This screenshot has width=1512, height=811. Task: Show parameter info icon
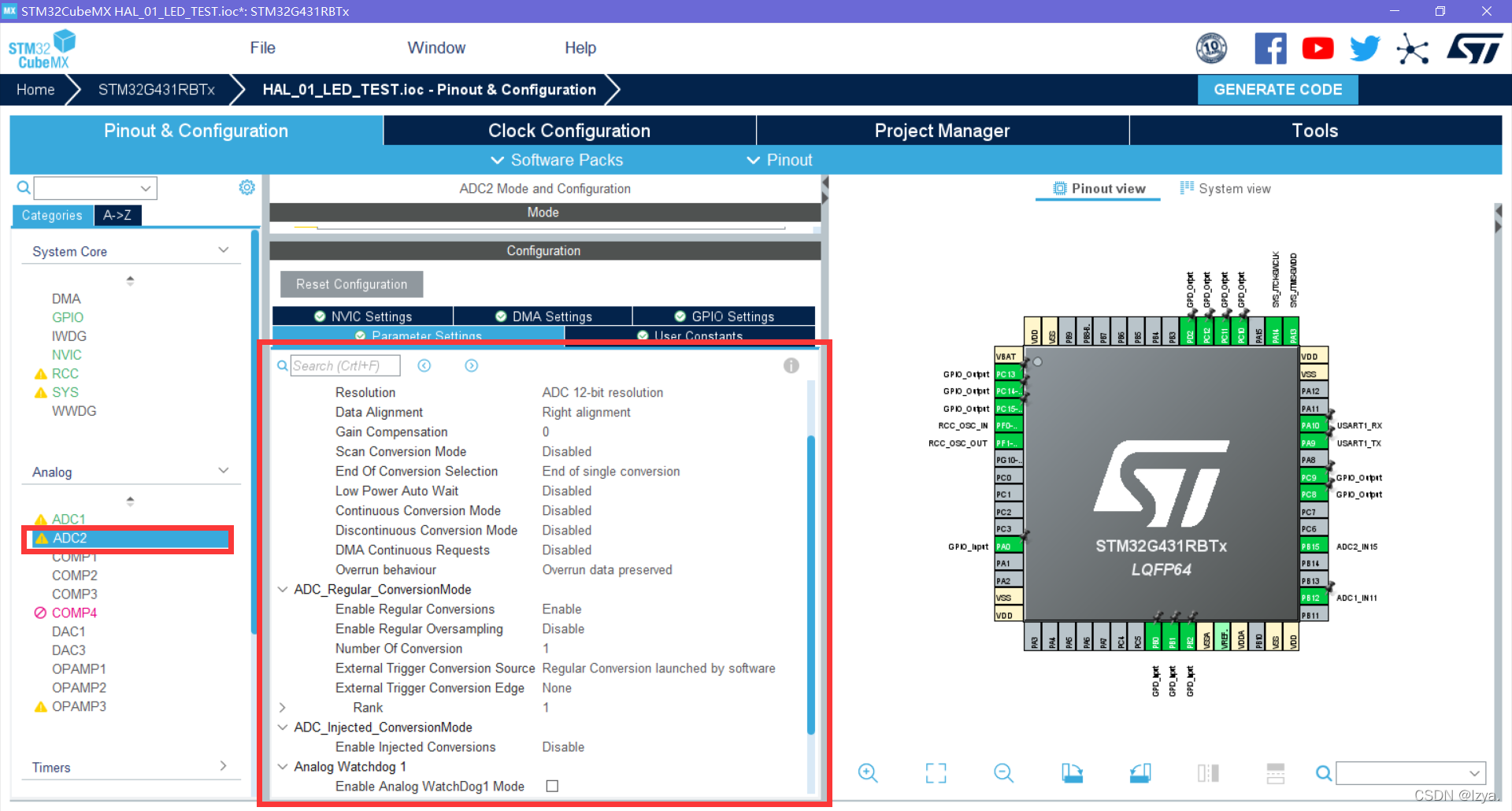pos(791,366)
